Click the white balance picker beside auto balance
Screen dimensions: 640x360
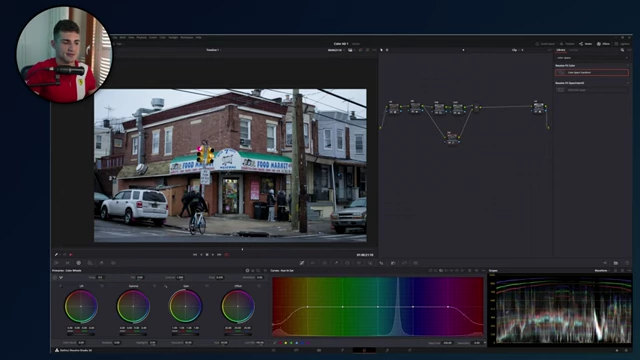click(x=61, y=278)
